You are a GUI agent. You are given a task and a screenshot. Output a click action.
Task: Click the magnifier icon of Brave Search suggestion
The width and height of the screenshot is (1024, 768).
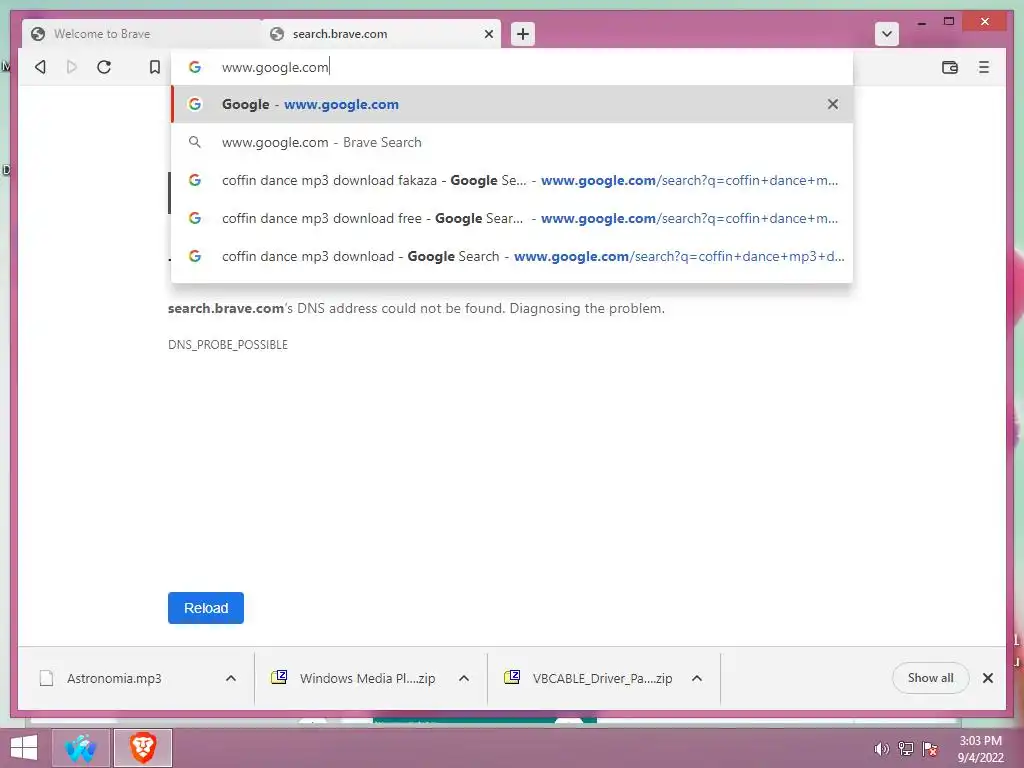coord(195,142)
